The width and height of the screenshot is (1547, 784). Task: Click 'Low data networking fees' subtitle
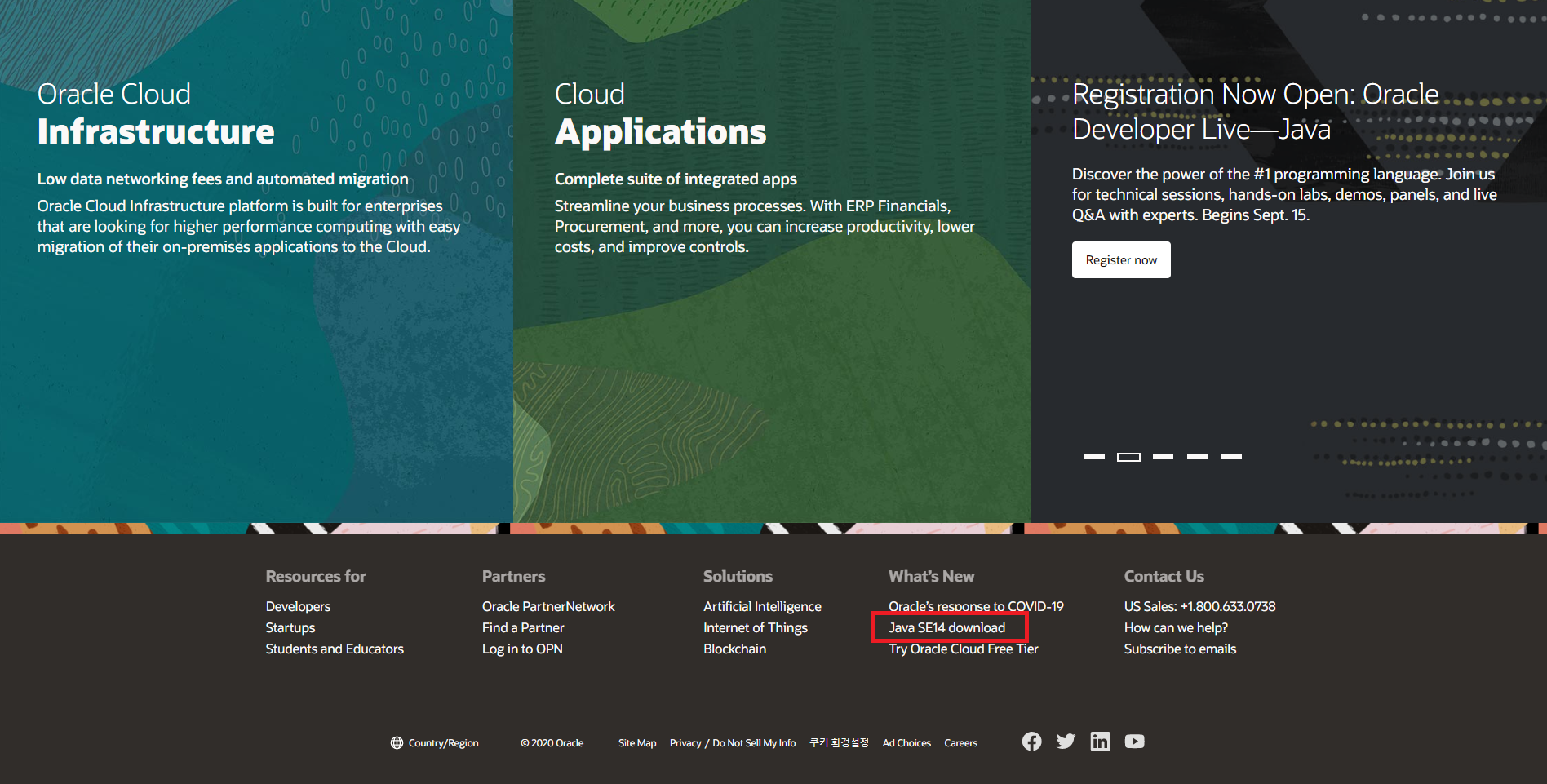coord(223,179)
